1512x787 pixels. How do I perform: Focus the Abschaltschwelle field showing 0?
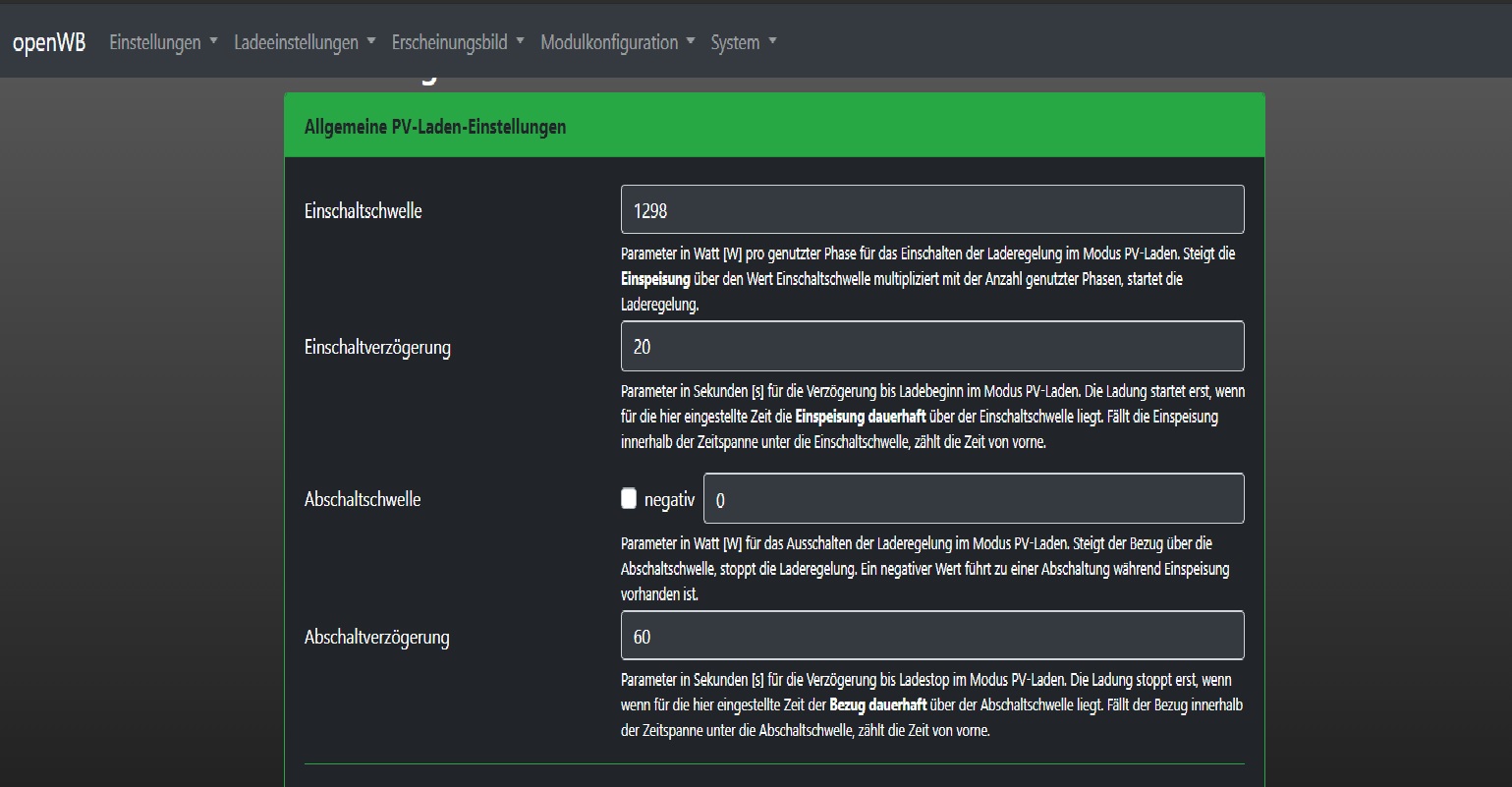[x=973, y=499]
